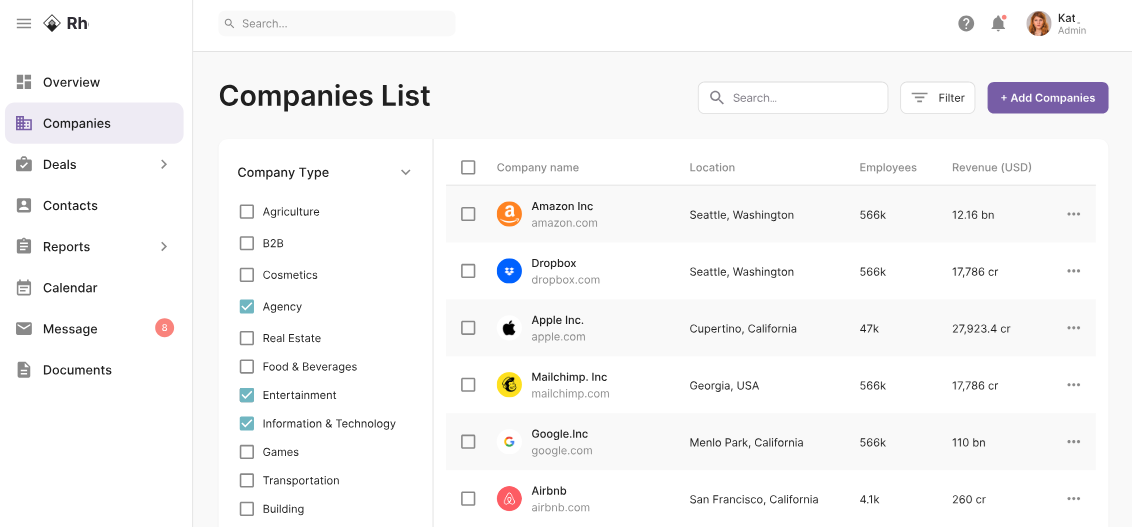This screenshot has width=1132, height=527.
Task: Enable the Real Estate checkbox
Action: (x=247, y=338)
